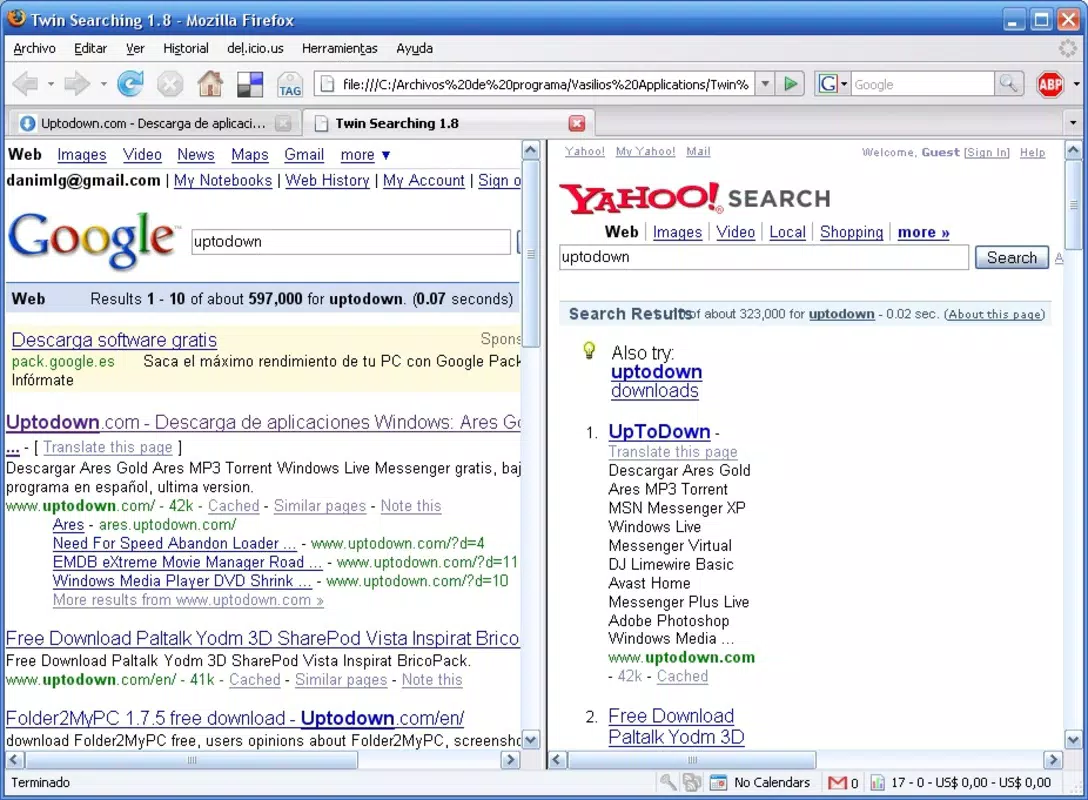Click More results from www.uptodown.com
The width and height of the screenshot is (1088, 800).
click(x=188, y=599)
